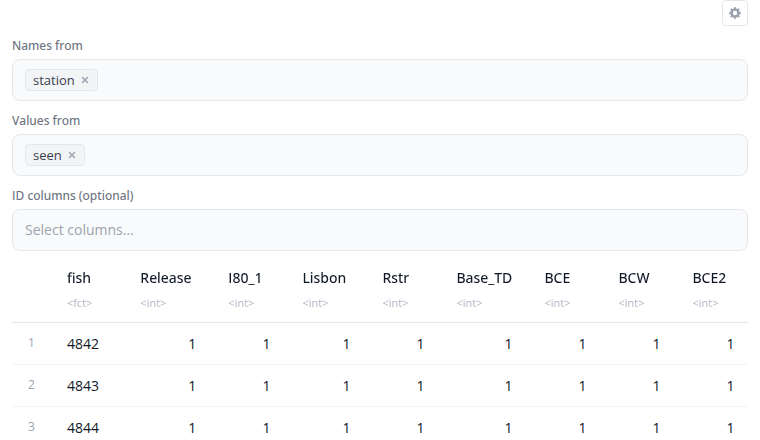Viewport: 760px width, 440px height.
Task: Click the BCW column header
Action: pos(633,278)
